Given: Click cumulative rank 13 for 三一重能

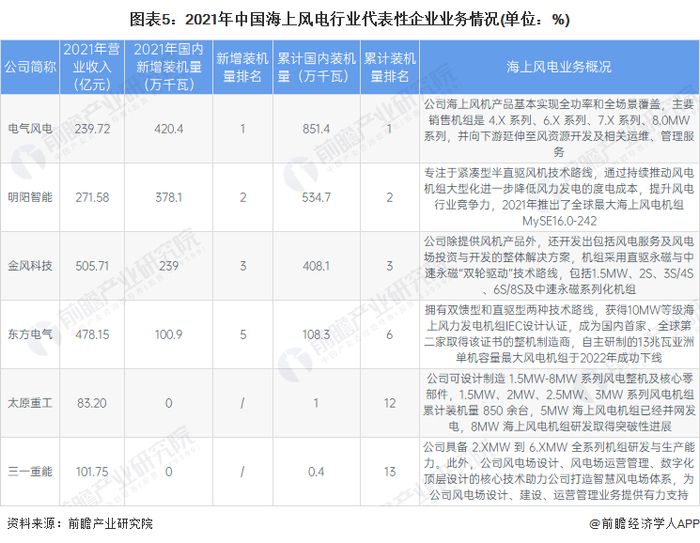Looking at the screenshot, I should [390, 472].
